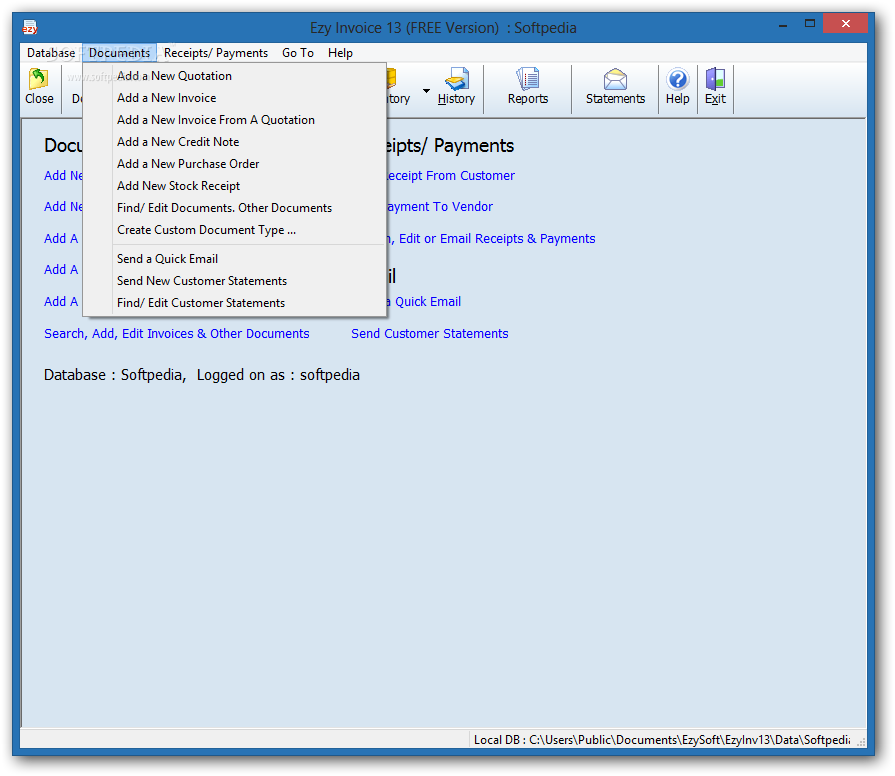This screenshot has width=895, height=776.
Task: Minimize the Ezy Invoice window
Action: [783, 24]
